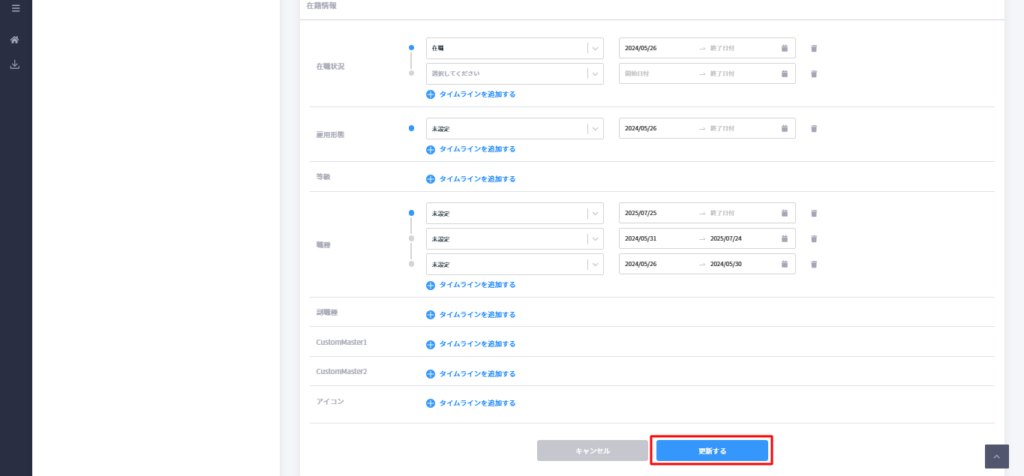Delete the 職種 row starting 2024/05/31
The width and height of the screenshot is (1024, 476).
(x=814, y=239)
